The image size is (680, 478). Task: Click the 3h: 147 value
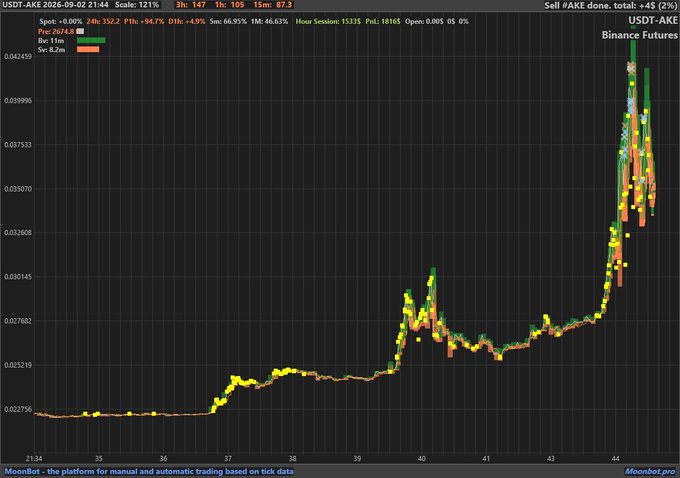(x=190, y=5)
